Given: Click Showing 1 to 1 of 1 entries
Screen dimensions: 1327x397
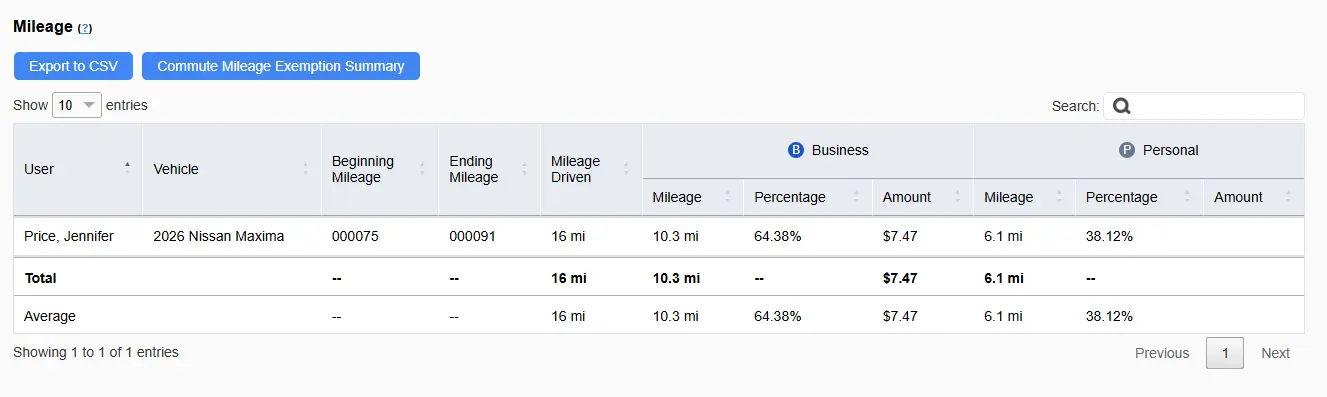Looking at the screenshot, I should click(x=96, y=352).
